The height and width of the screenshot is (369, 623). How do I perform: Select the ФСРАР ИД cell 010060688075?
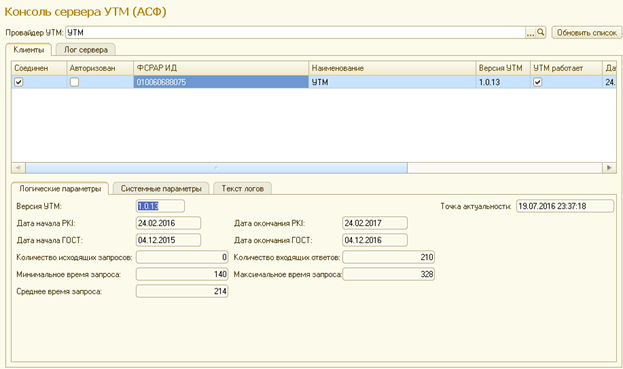[221, 82]
